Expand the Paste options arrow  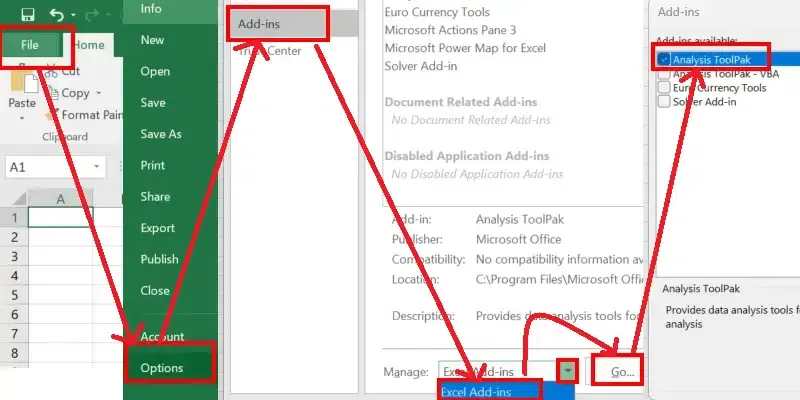(x=22, y=118)
